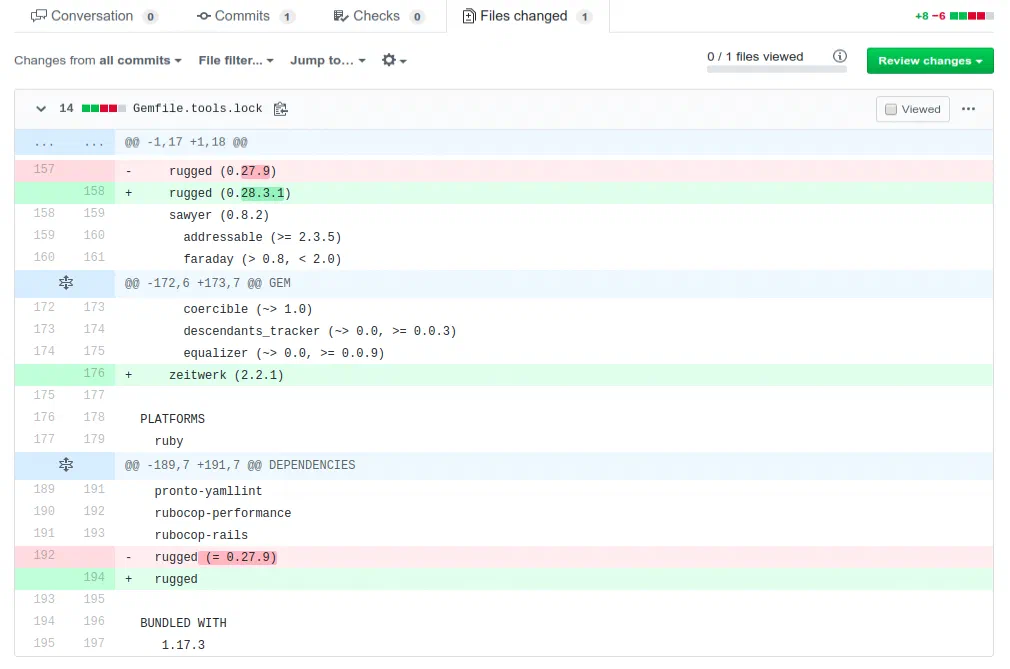Mark Gemfile.tools.lock as Viewed
This screenshot has width=1010, height=669.
tap(913, 109)
